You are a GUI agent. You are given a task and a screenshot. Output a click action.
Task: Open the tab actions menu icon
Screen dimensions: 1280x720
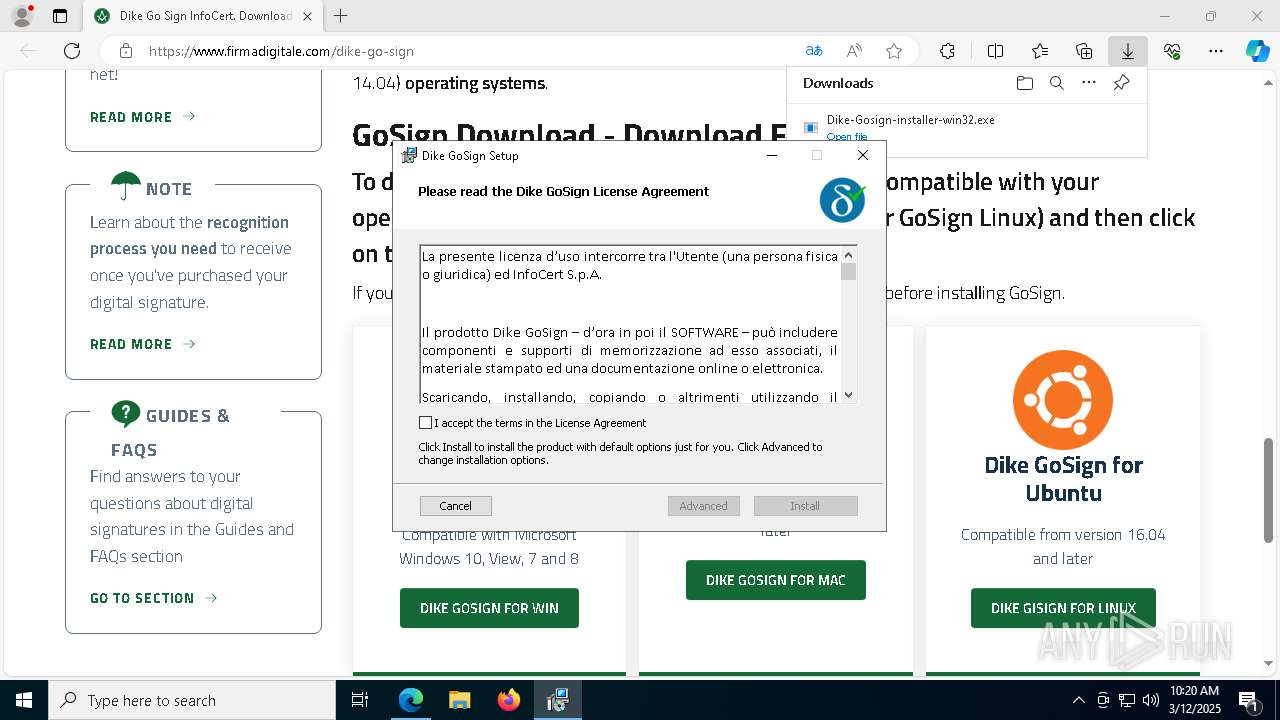pos(60,16)
